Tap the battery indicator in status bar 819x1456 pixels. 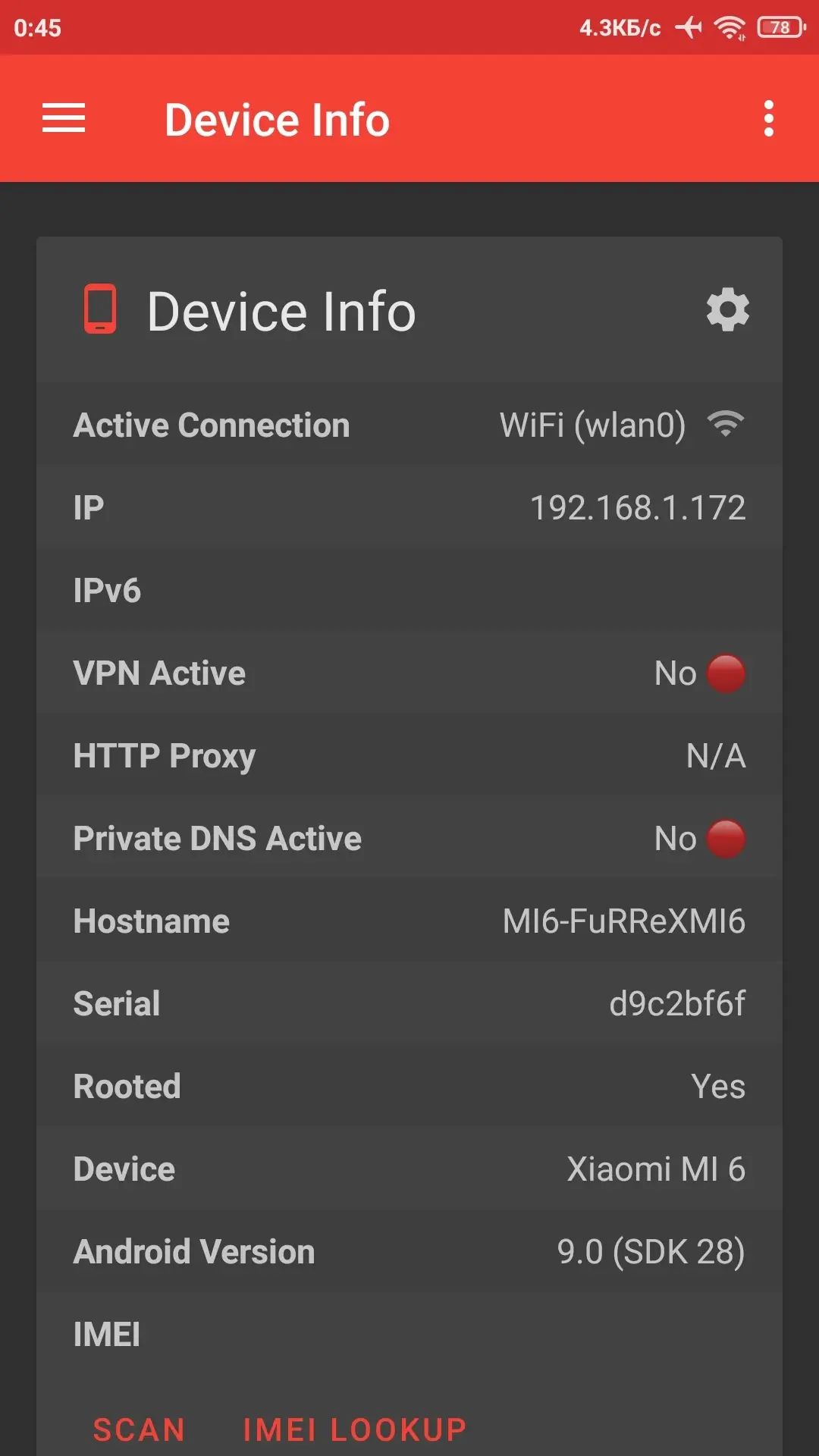pyautogui.click(x=781, y=28)
